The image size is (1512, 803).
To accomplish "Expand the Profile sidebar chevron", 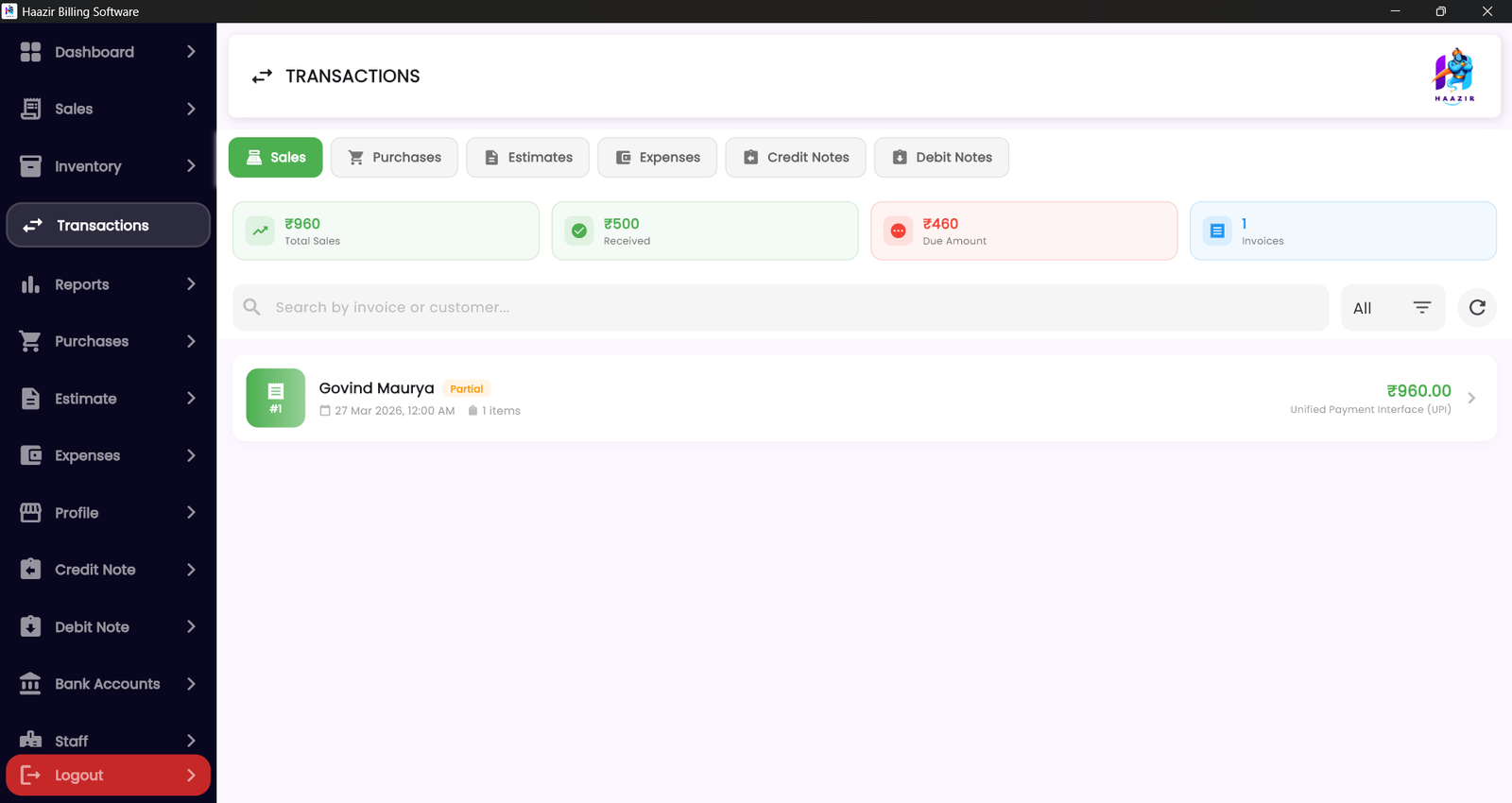I will (x=191, y=513).
